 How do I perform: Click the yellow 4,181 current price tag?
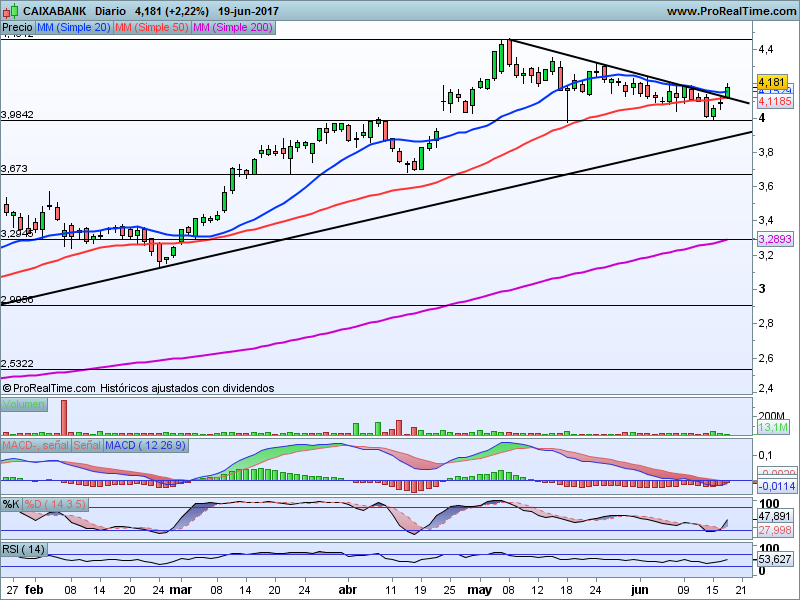click(770, 82)
